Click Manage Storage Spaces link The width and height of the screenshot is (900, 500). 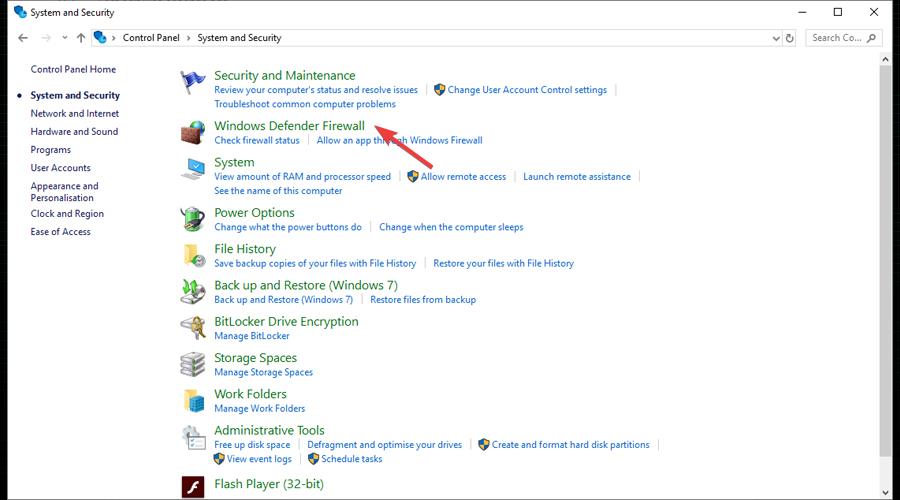pyautogui.click(x=263, y=372)
